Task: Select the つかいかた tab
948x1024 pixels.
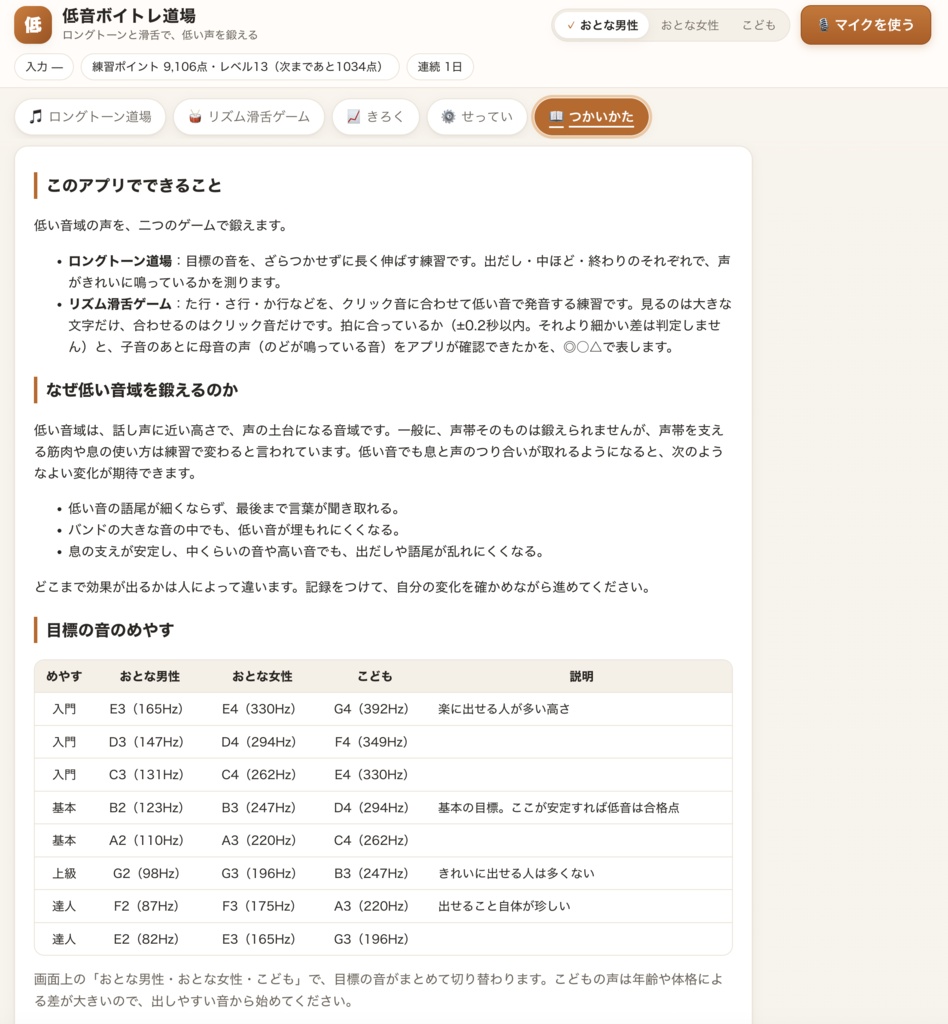Action: tap(592, 117)
